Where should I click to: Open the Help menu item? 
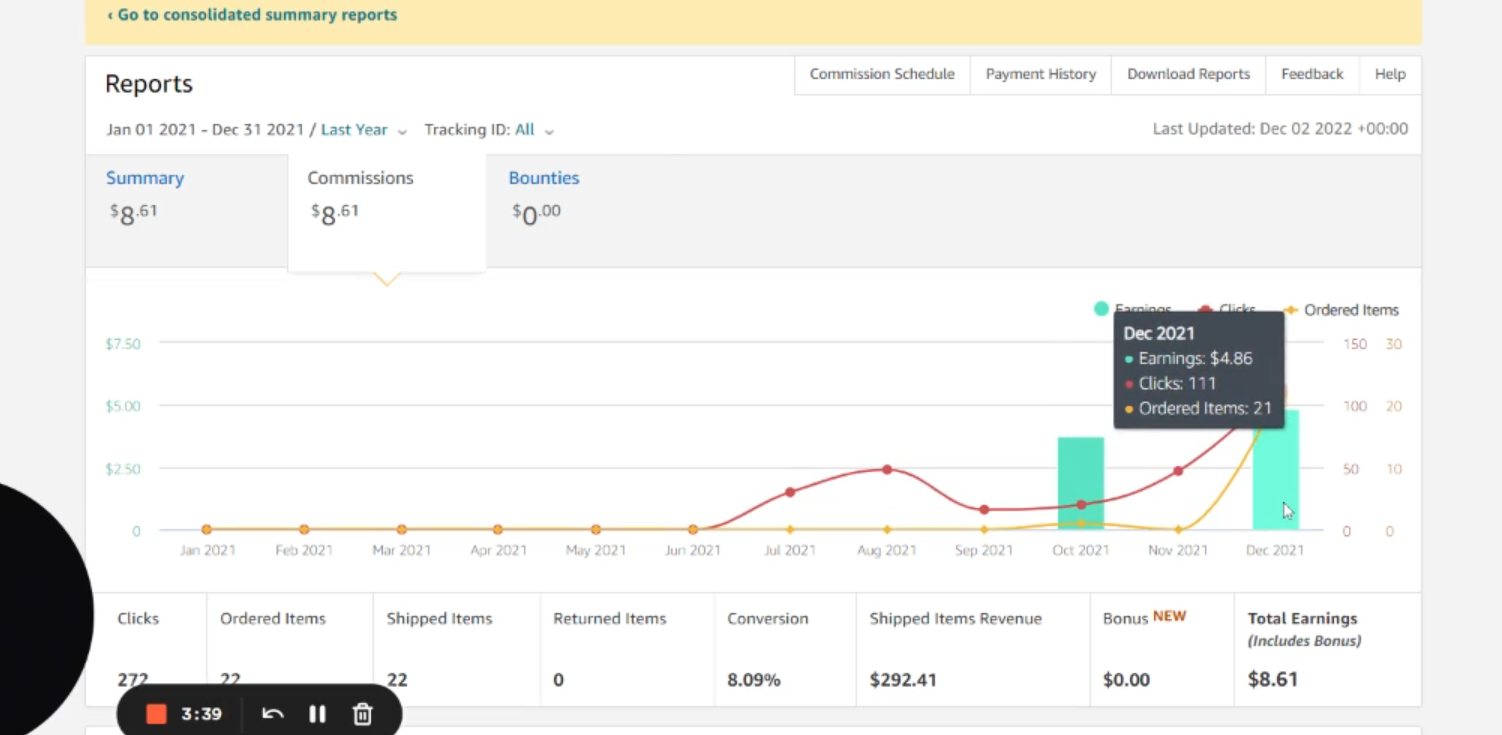coord(1390,74)
